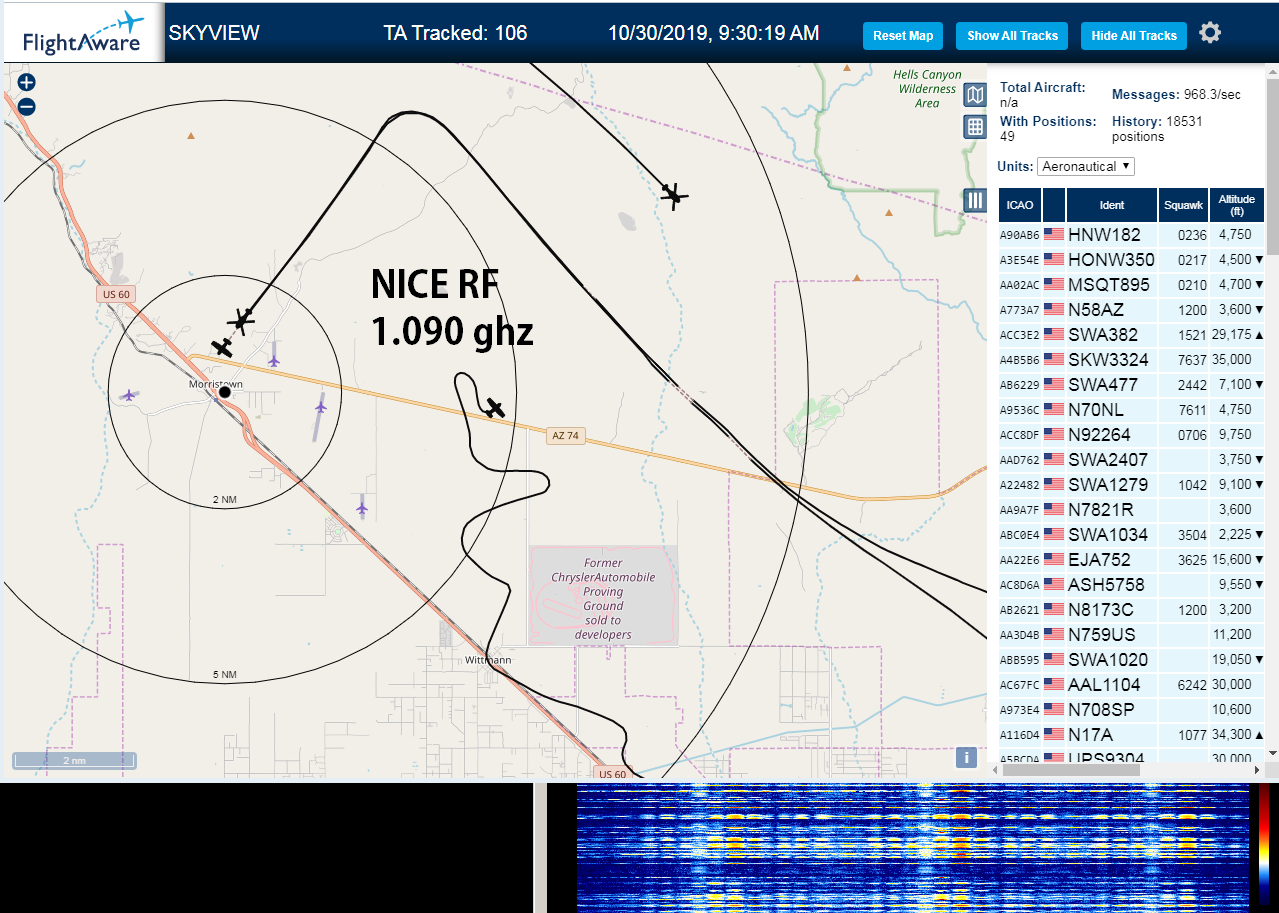Click Show All Tracks button
The width and height of the screenshot is (1279, 913).
click(1012, 36)
